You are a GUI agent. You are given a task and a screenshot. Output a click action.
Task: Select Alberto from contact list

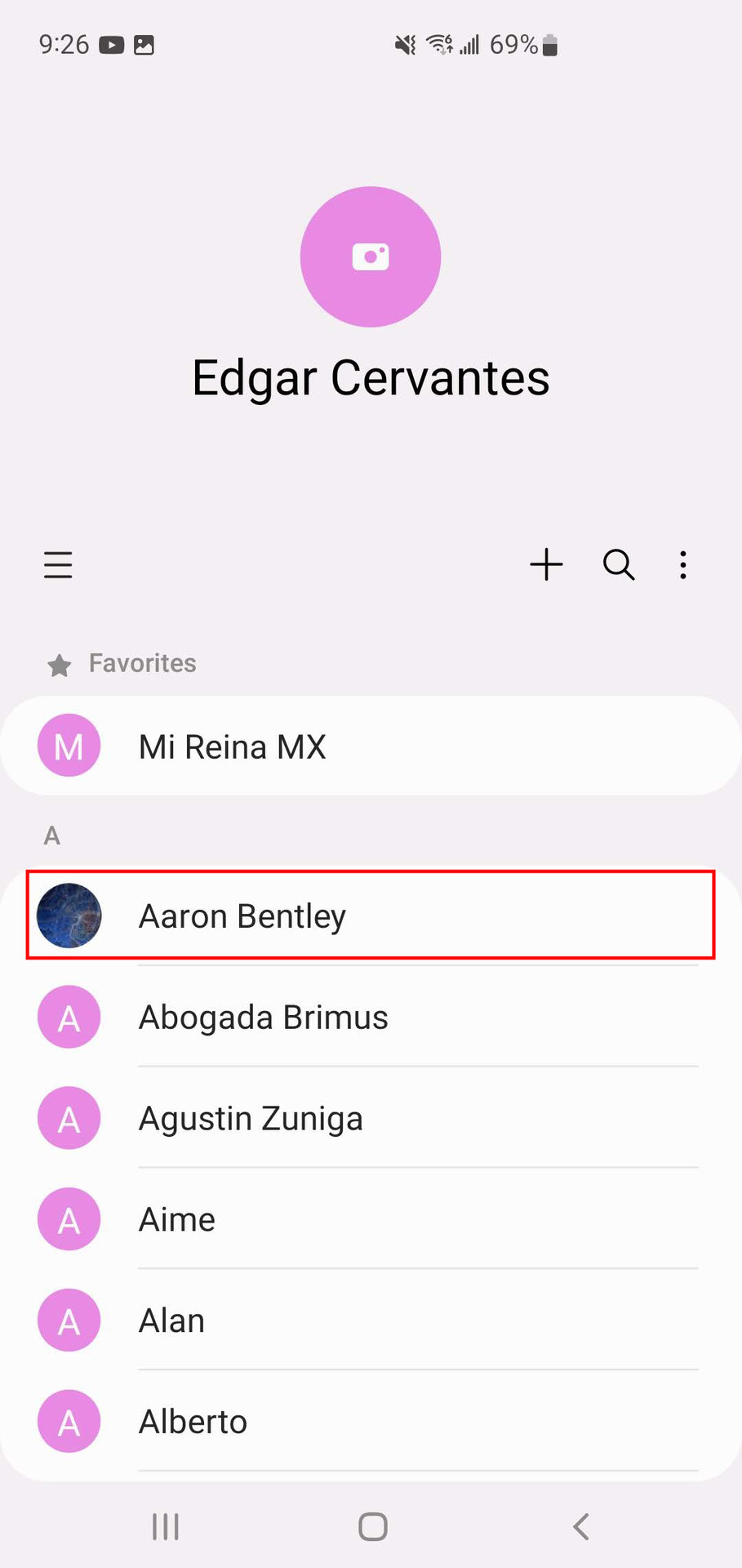(193, 1422)
